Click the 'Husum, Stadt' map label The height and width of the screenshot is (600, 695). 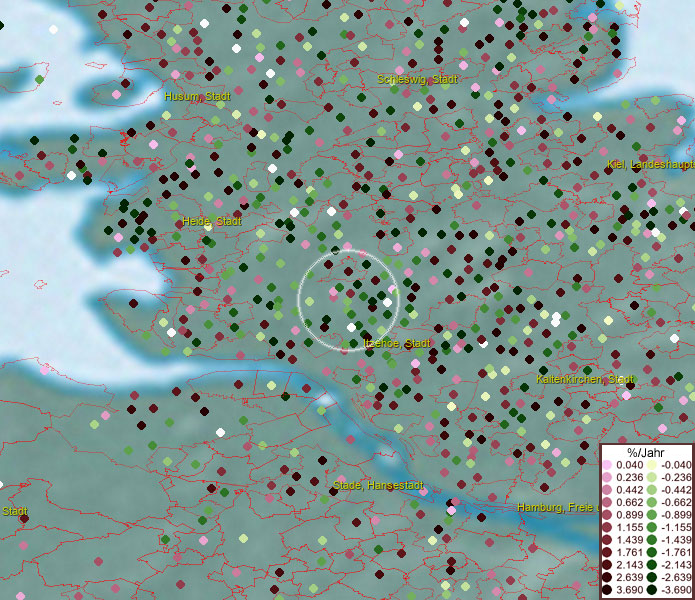(197, 96)
